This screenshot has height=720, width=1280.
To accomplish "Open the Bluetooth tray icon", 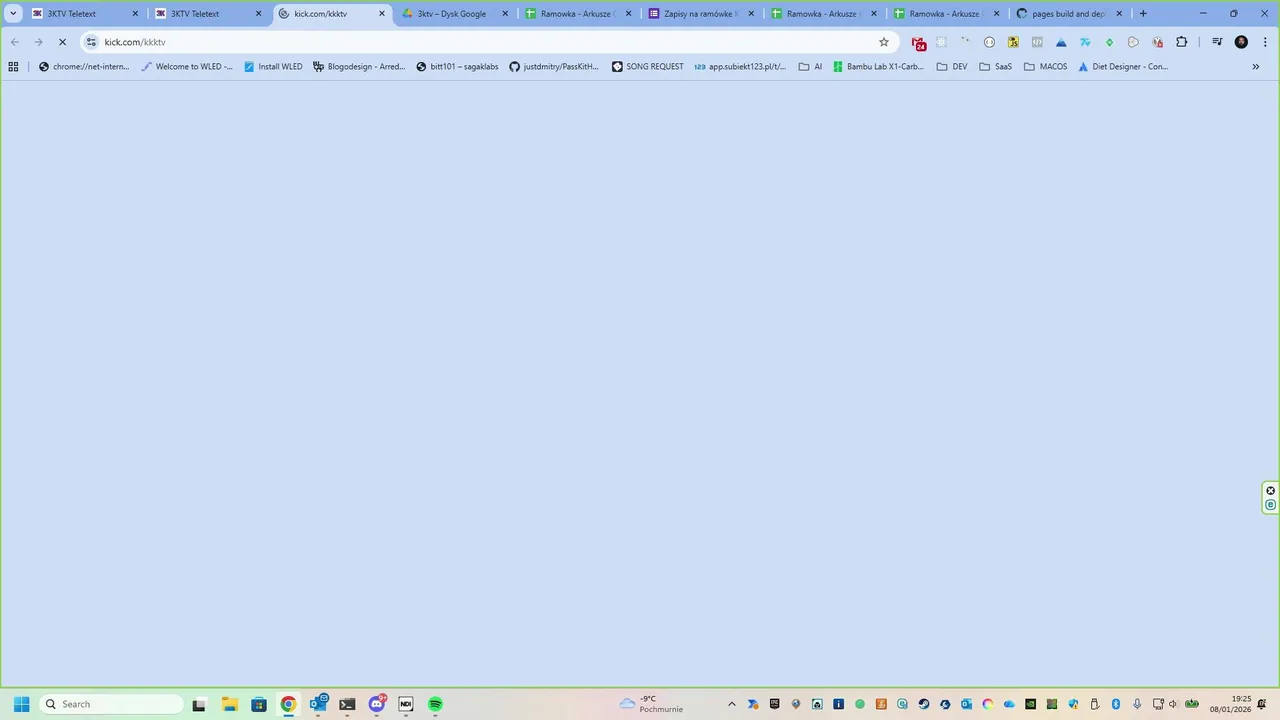I will point(1116,704).
